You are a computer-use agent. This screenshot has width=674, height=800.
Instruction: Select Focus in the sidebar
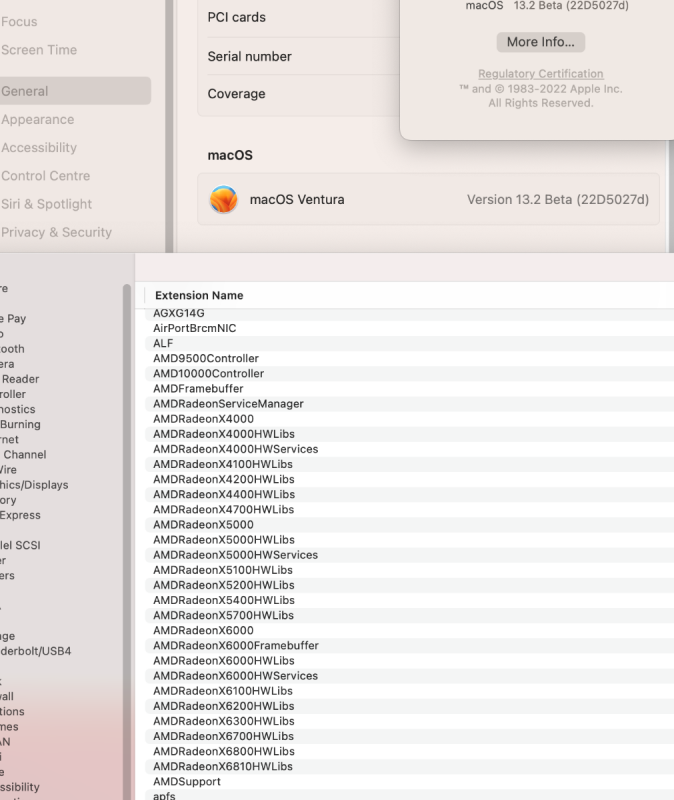click(19, 22)
